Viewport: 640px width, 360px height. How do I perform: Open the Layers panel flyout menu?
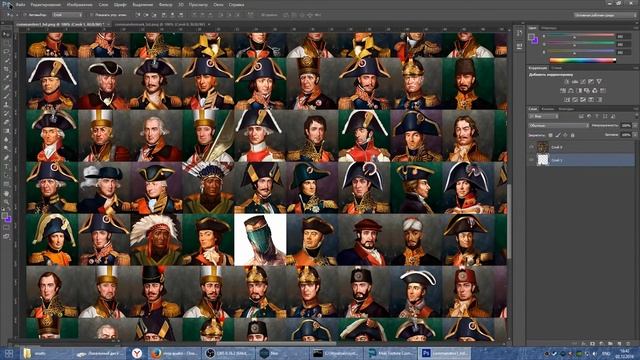click(x=635, y=109)
